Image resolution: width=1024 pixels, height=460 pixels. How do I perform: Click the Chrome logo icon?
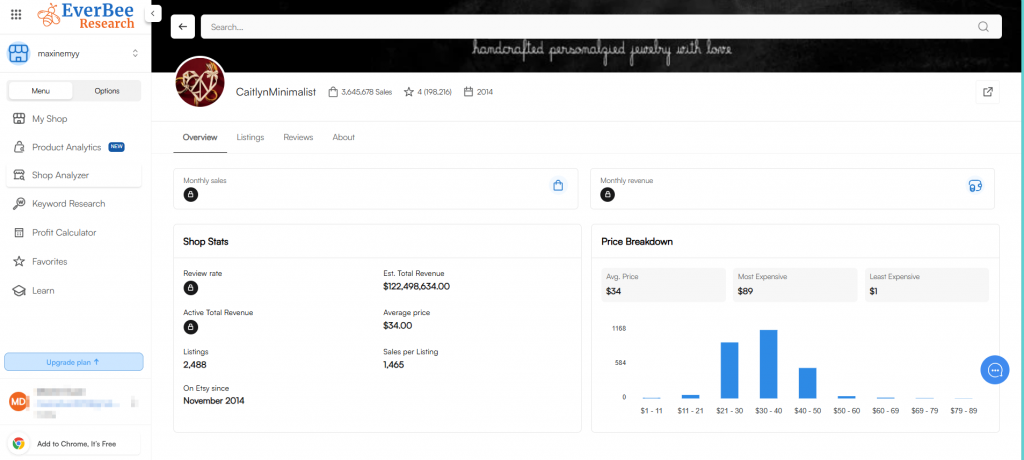pos(19,444)
